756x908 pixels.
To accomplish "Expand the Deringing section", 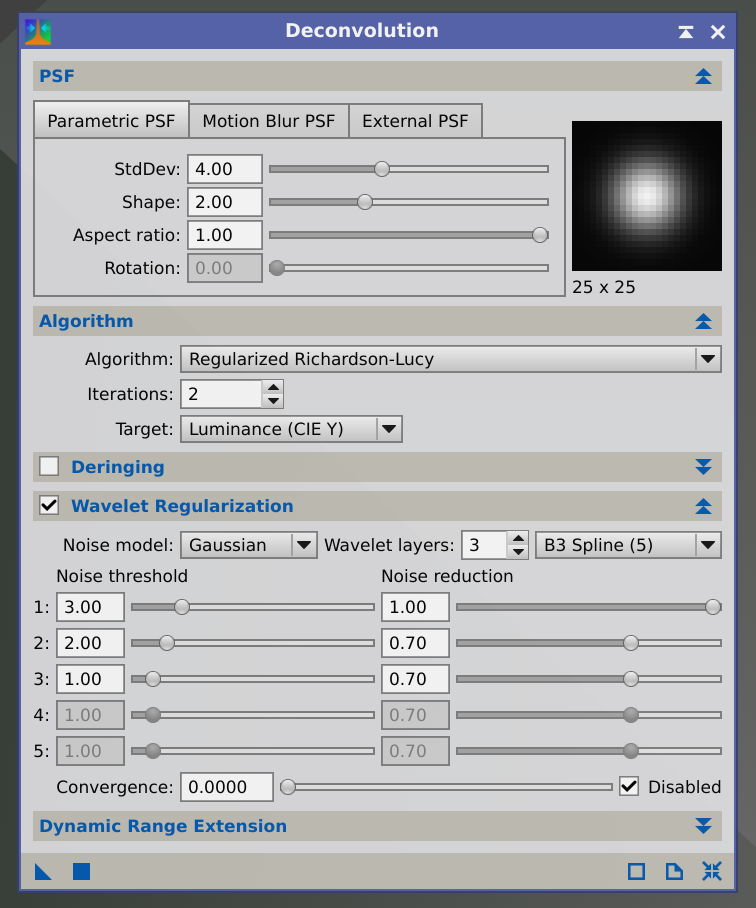I will point(703,467).
